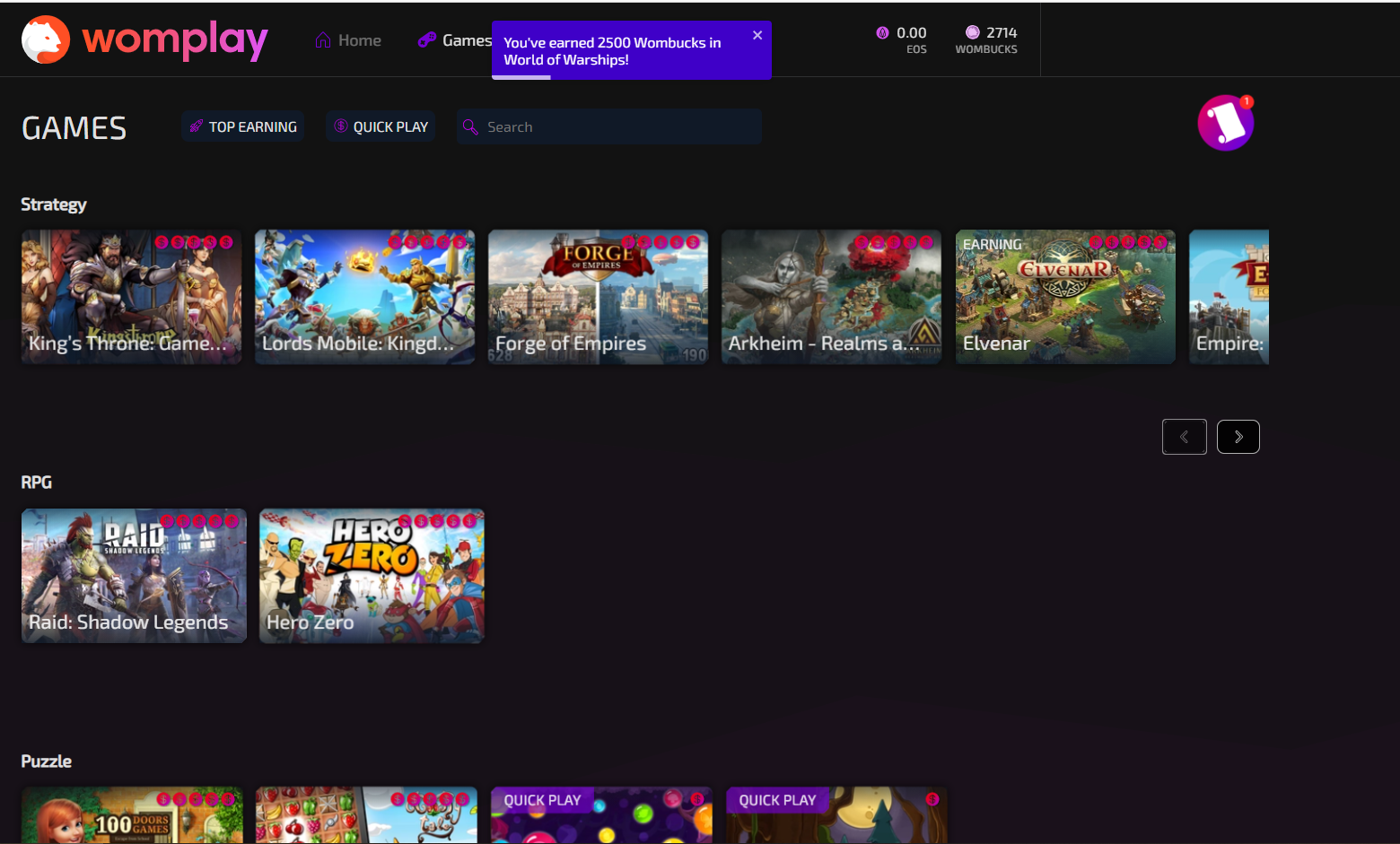Go to the Home page
Screen dimensions: 1400x844
(348, 40)
